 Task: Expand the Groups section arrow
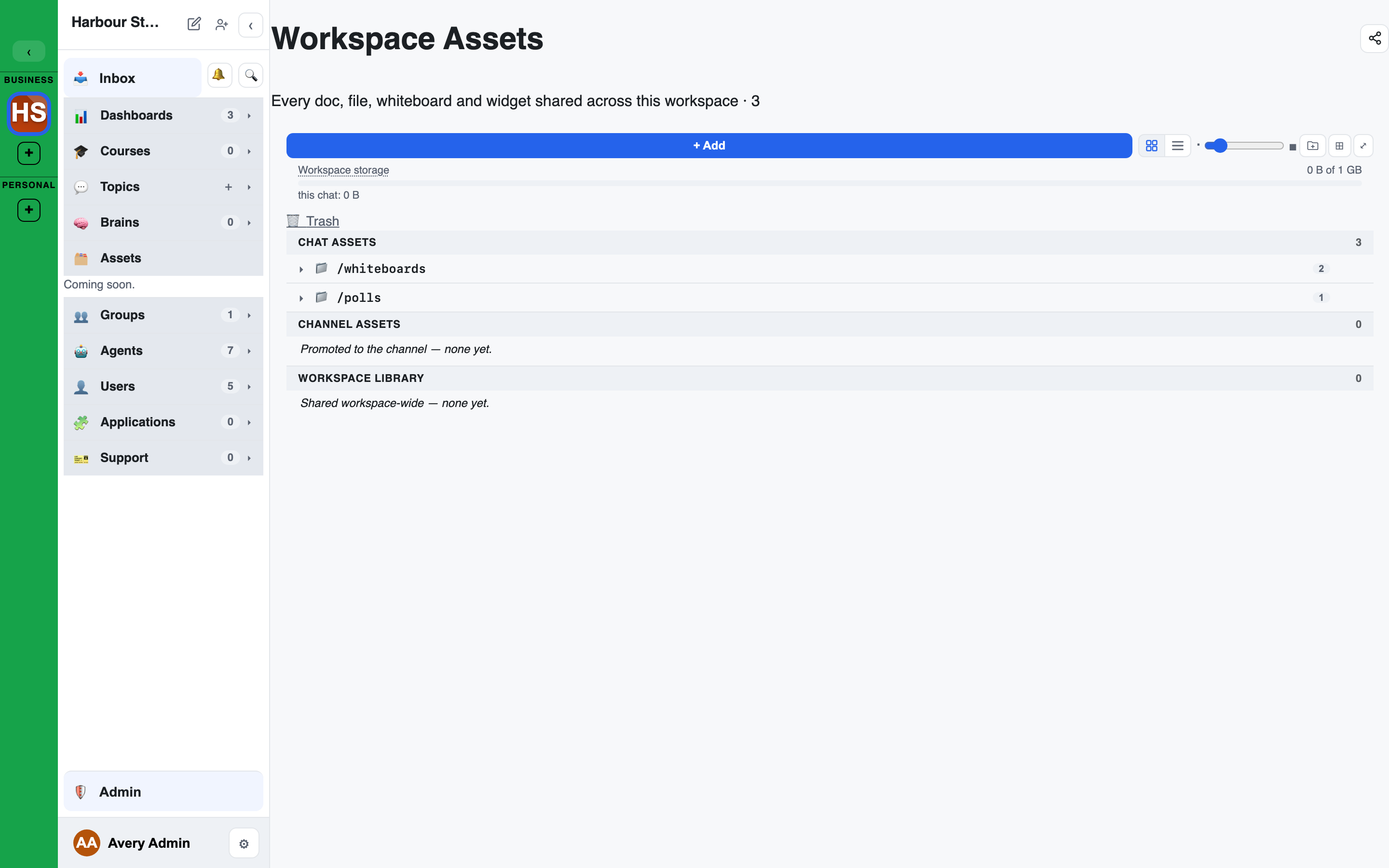pyautogui.click(x=249, y=315)
